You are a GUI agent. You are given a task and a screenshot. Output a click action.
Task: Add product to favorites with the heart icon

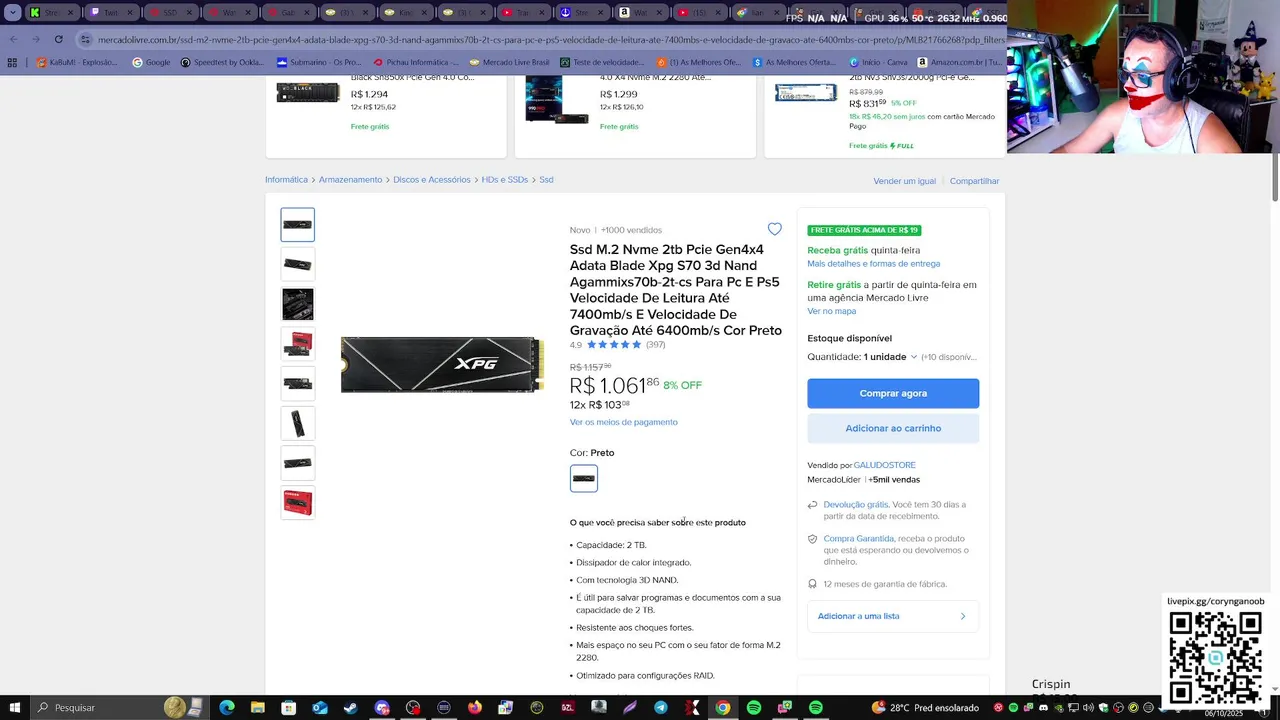pyautogui.click(x=774, y=229)
